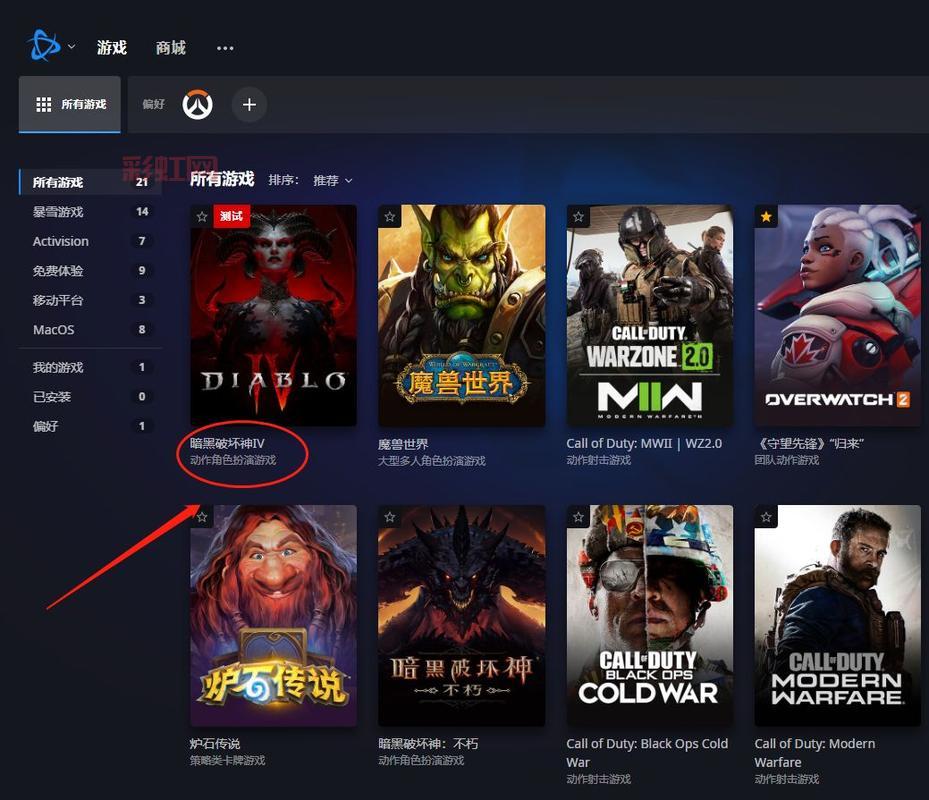Filter by 暴雪游戏 in the sidebar
This screenshot has width=929, height=800.
click(x=91, y=212)
